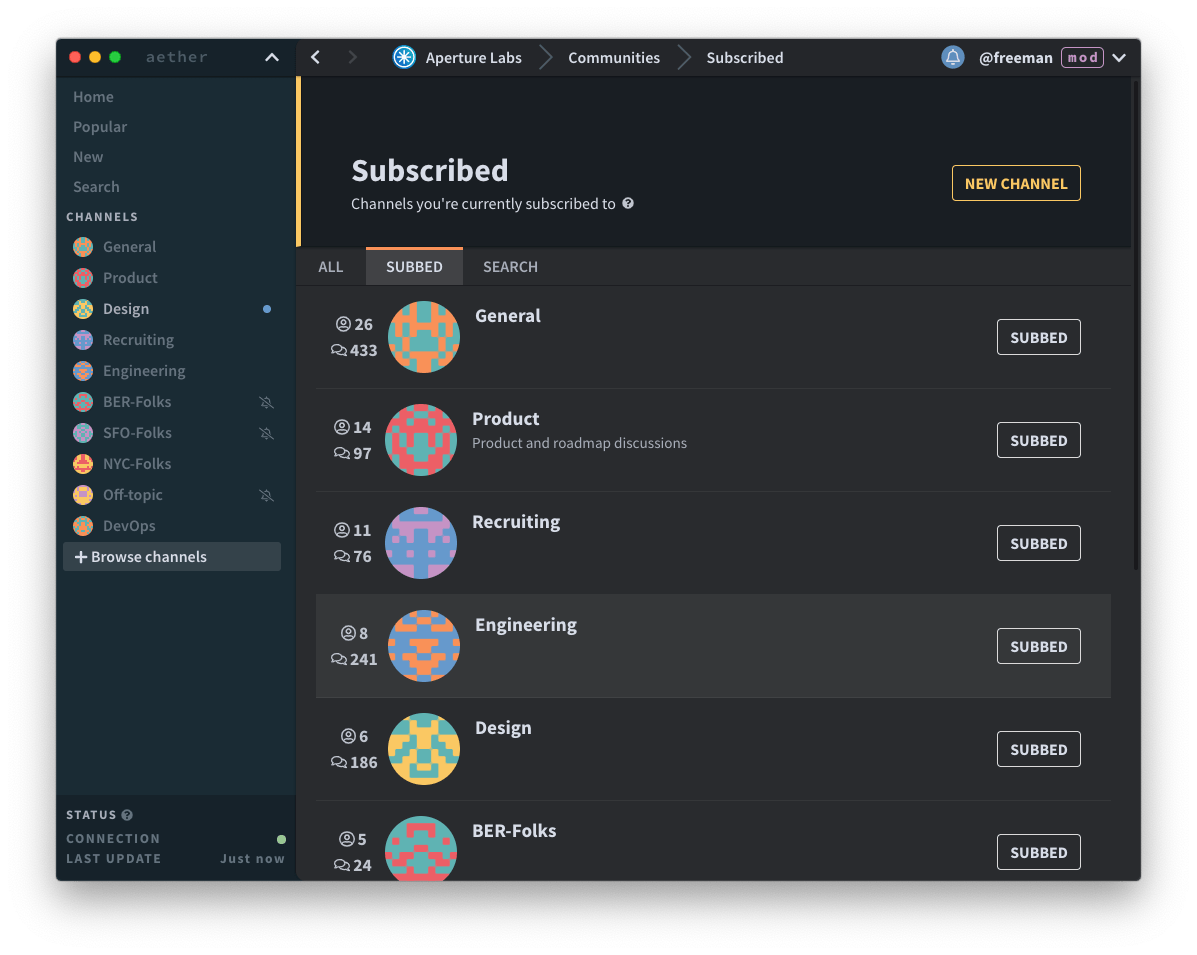1197x955 pixels.
Task: Click the notification bell icon
Action: (952, 58)
